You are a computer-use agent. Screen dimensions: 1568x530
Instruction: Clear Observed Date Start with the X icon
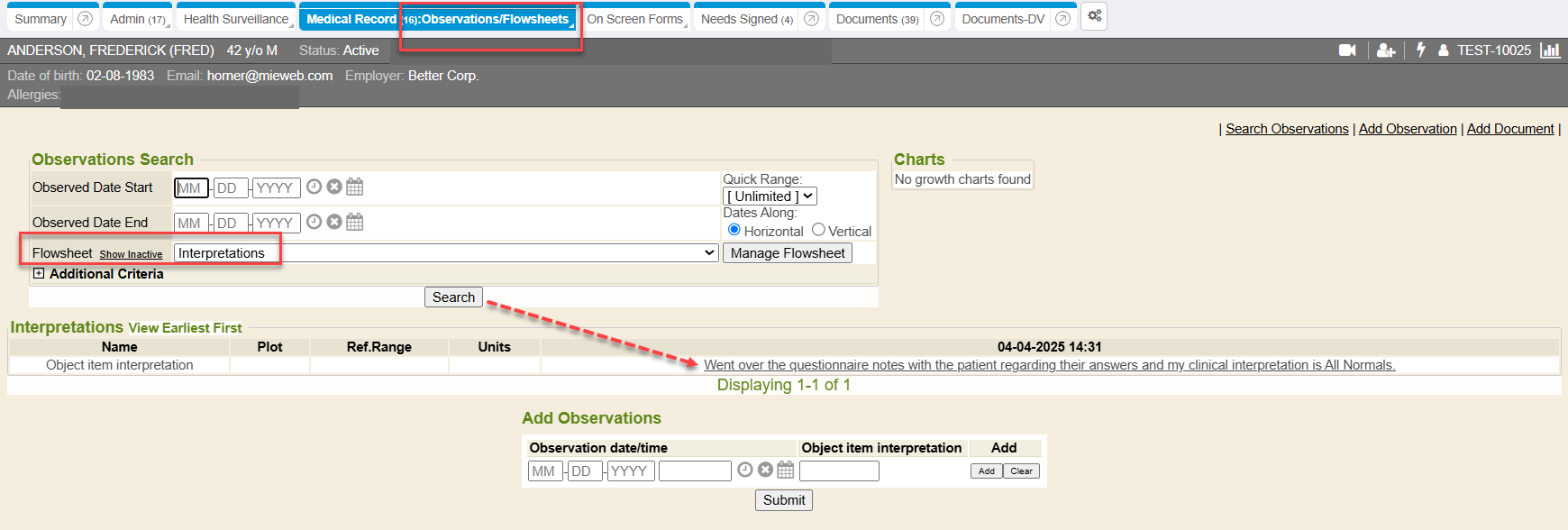point(334,187)
